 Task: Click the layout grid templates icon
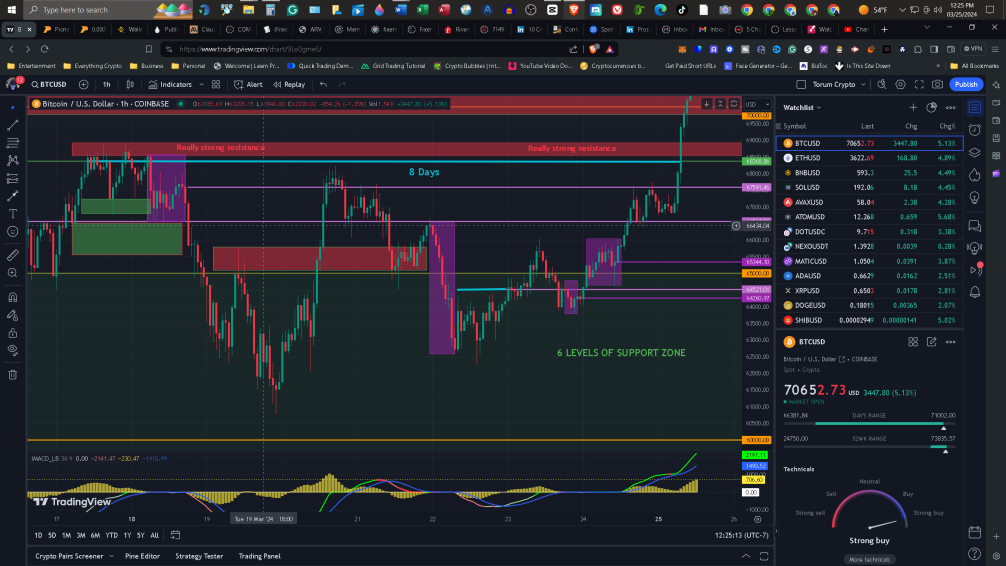216,85
